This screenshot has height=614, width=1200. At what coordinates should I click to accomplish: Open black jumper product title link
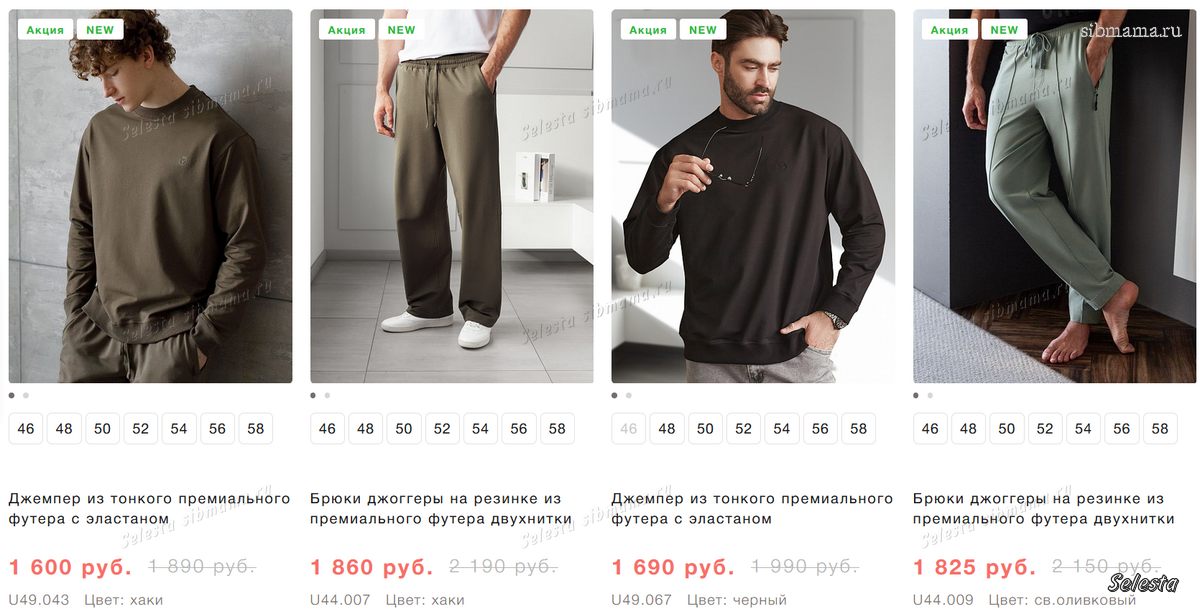[752, 508]
